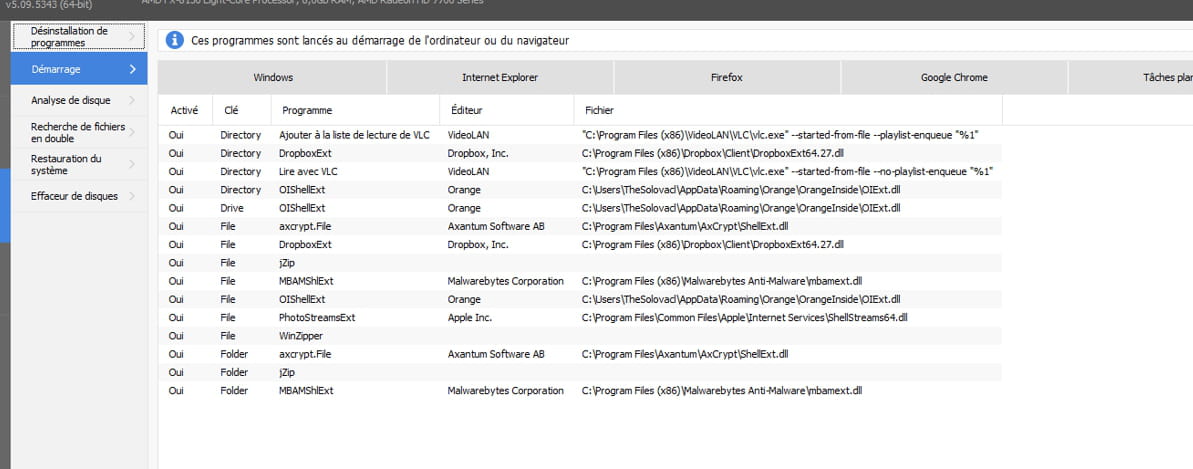
Task: Open Désinstallation de programmes section
Action: (69, 37)
